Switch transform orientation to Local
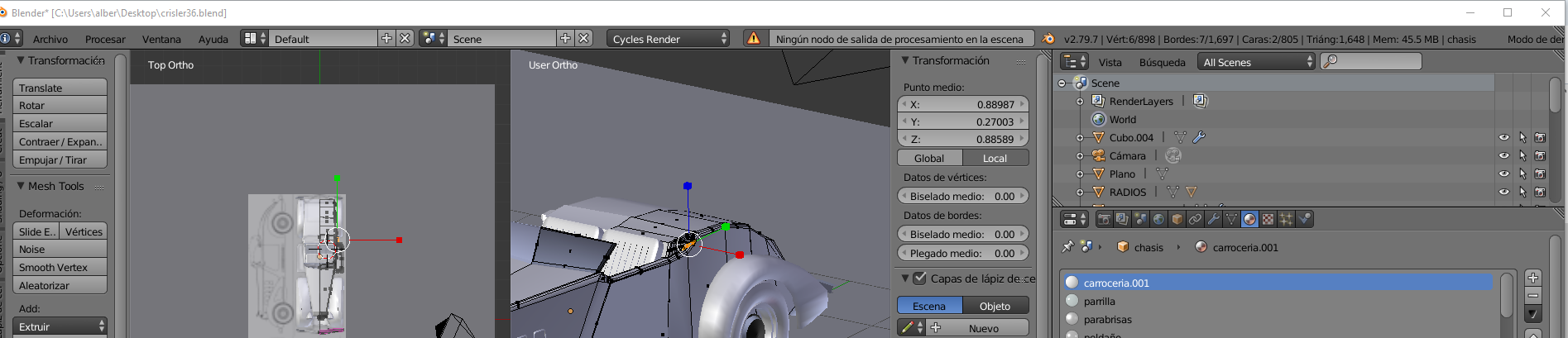Image resolution: width=1568 pixels, height=338 pixels. point(995,158)
